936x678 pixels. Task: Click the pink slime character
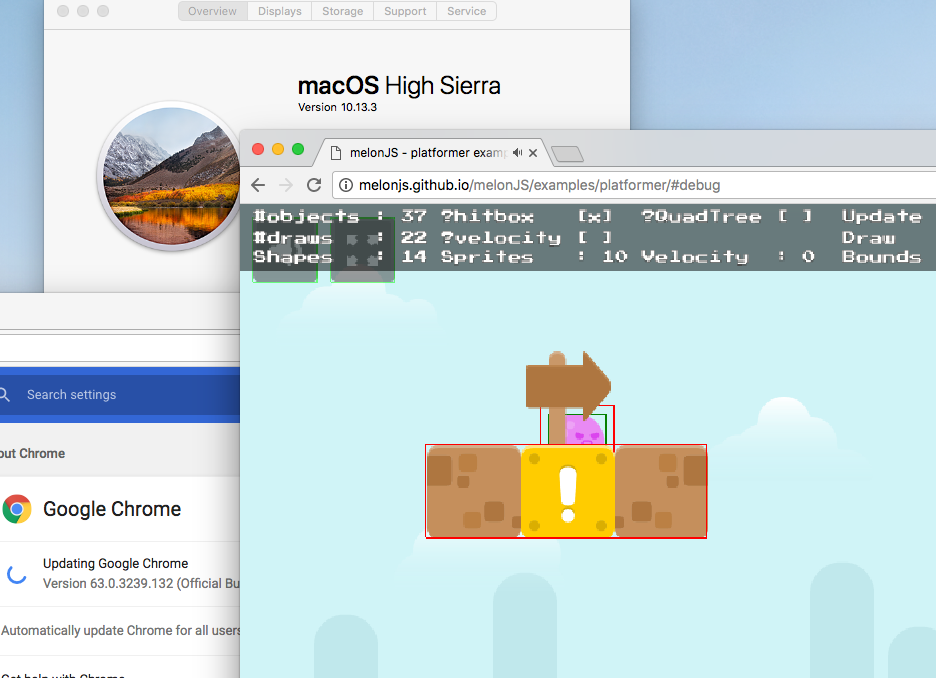(584, 430)
